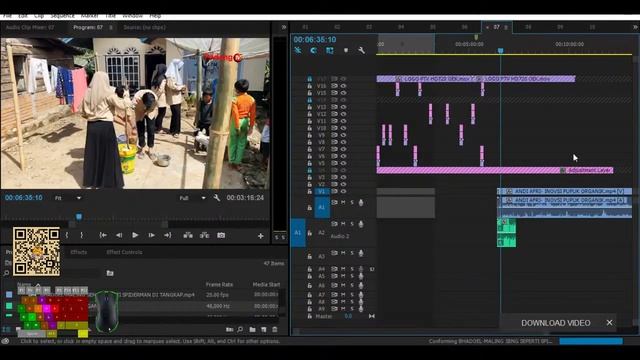Toggle sync lock on track V9
The height and width of the screenshot is (360, 640).
(x=334, y=135)
